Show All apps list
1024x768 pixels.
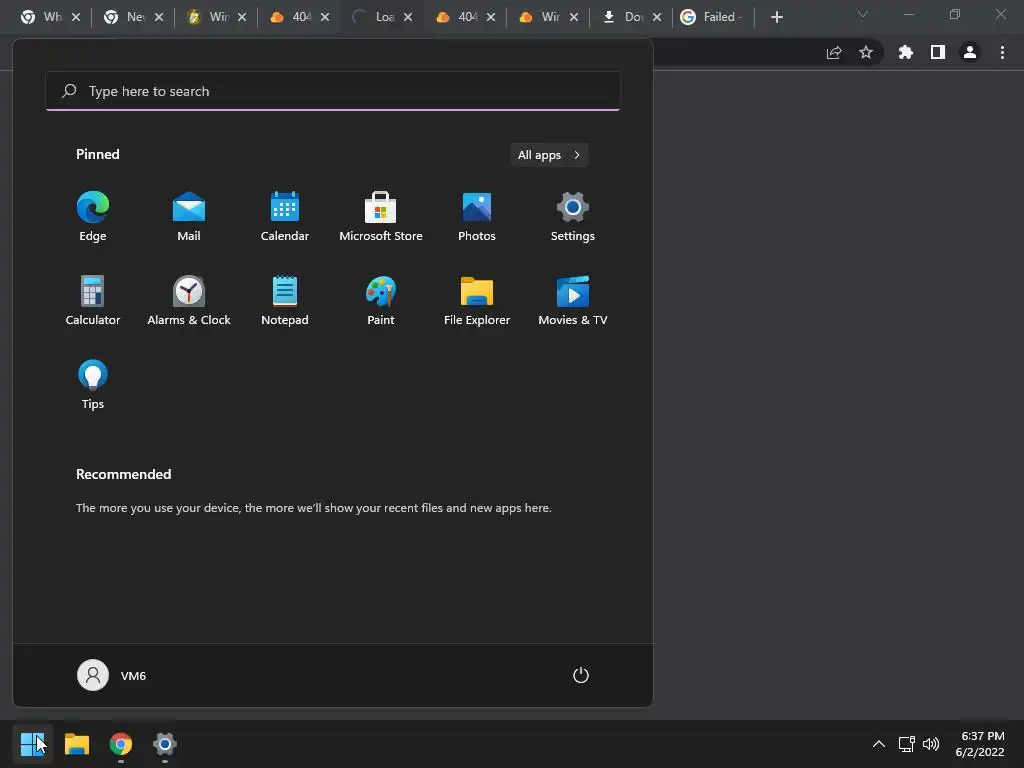[x=549, y=155]
